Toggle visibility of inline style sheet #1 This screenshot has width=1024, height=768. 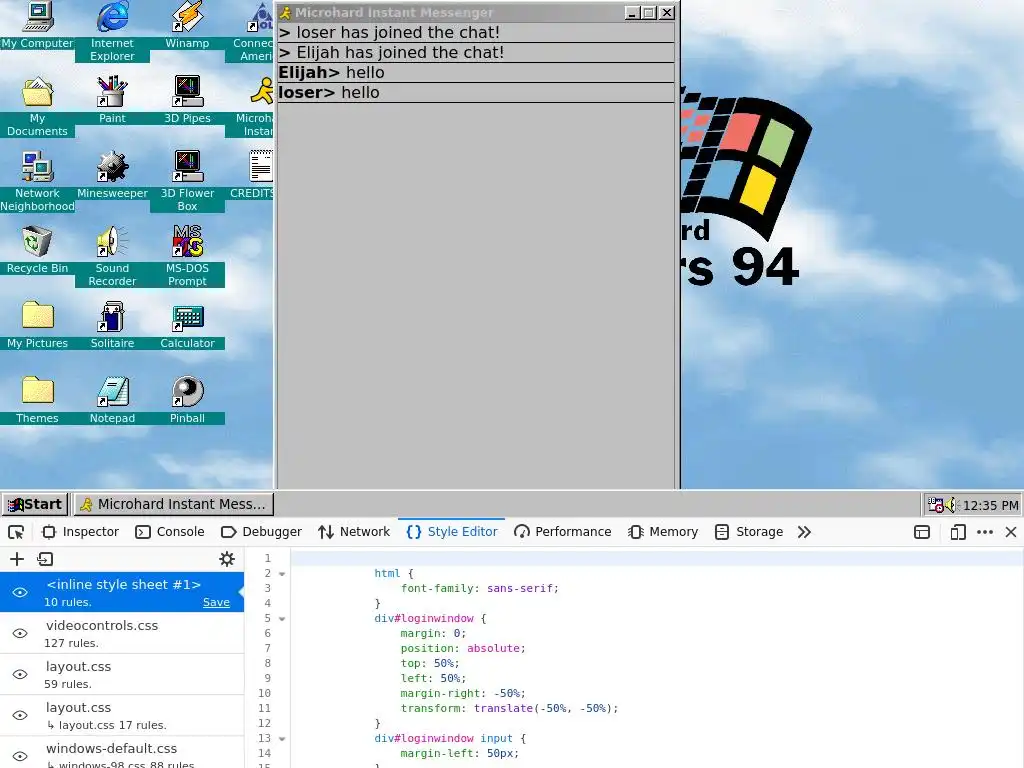[20, 592]
